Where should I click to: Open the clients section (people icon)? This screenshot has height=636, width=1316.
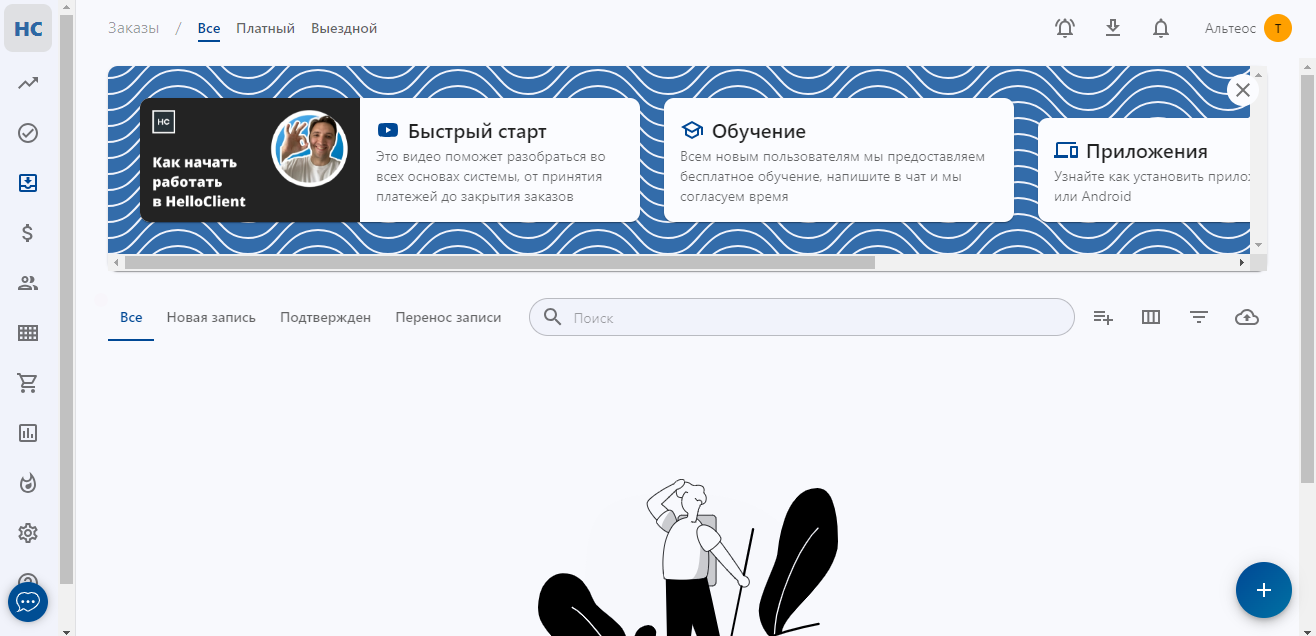[x=27, y=283]
